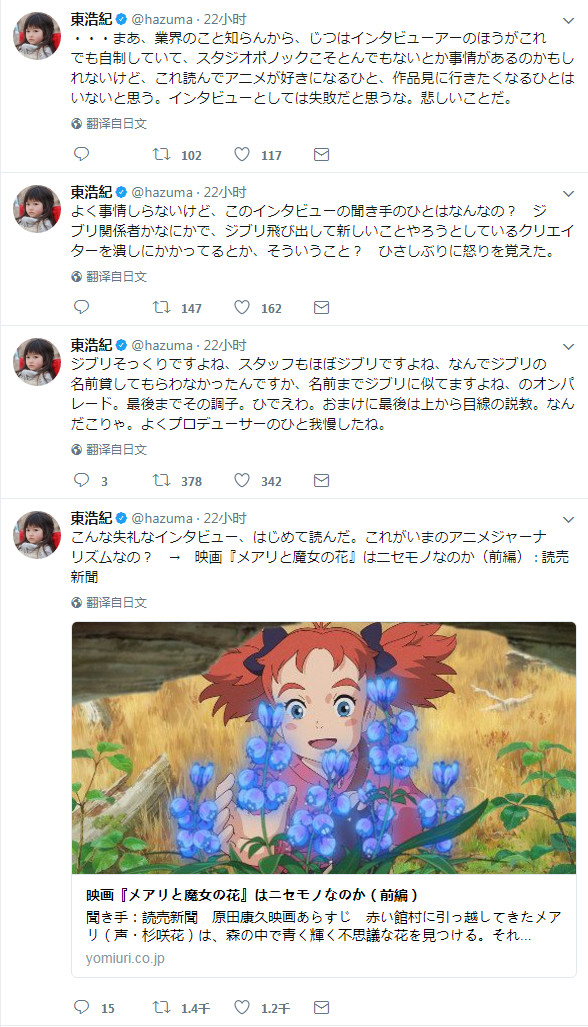Screen dimensions: 588x1027
Task: Open chevron menu on third tweet
Action: pos(568,346)
